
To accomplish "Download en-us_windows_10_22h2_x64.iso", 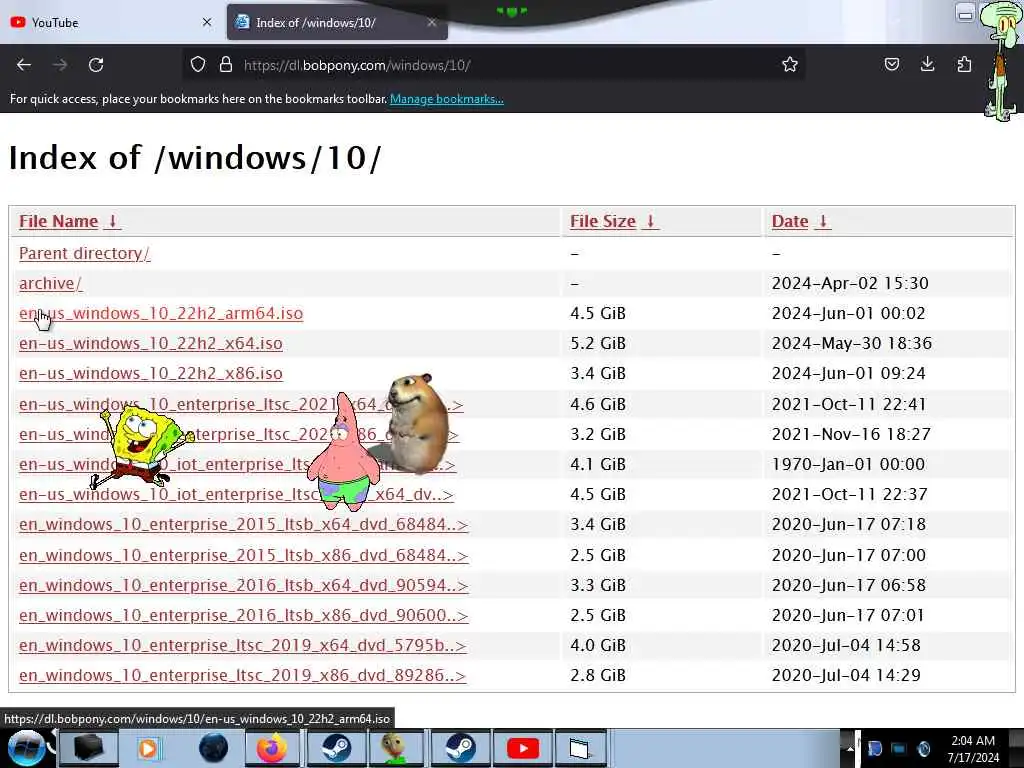I will pos(151,344).
